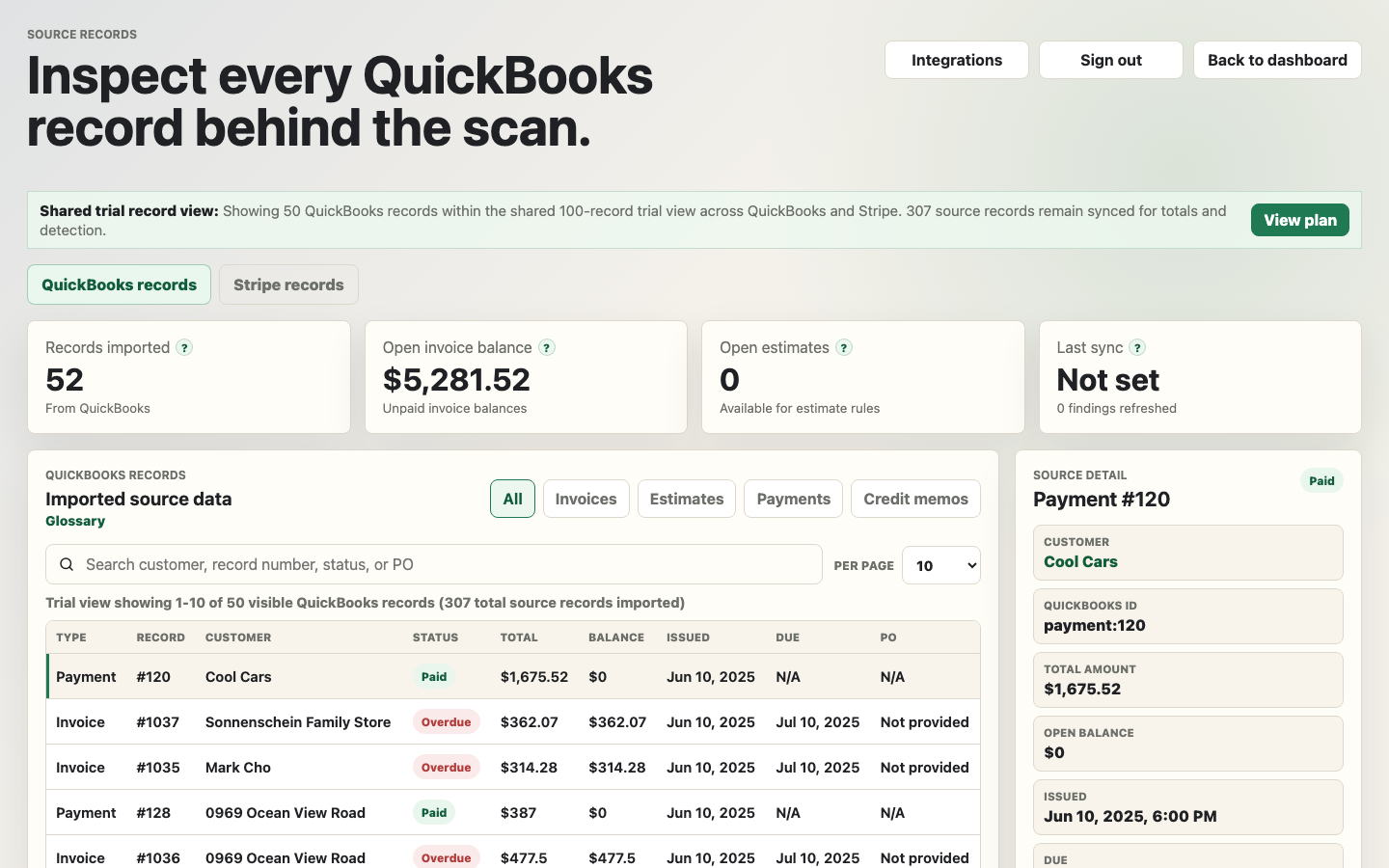
Task: Click the Overdue badge on invoice #1037
Action: click(446, 721)
